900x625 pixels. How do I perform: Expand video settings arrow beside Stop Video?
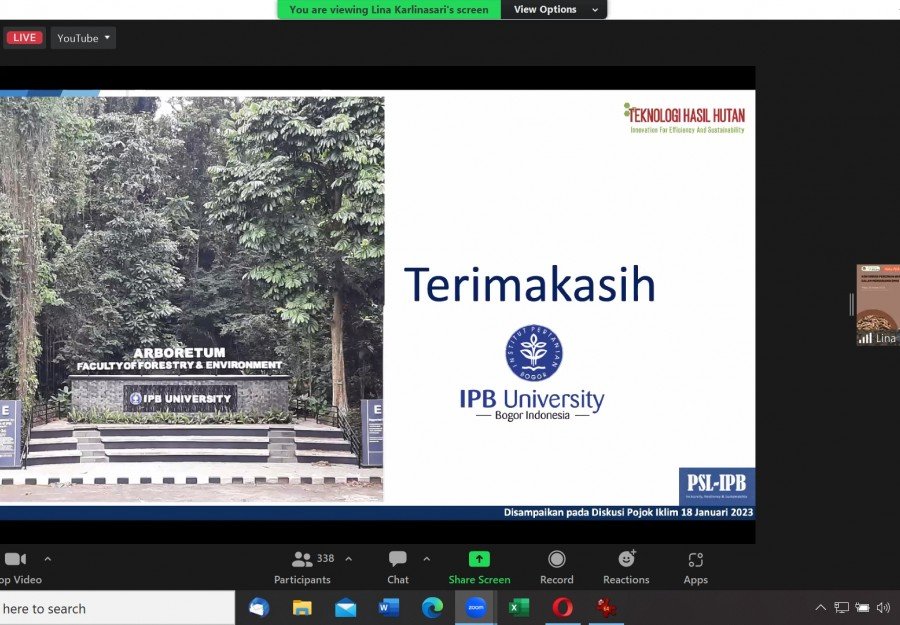(48, 558)
